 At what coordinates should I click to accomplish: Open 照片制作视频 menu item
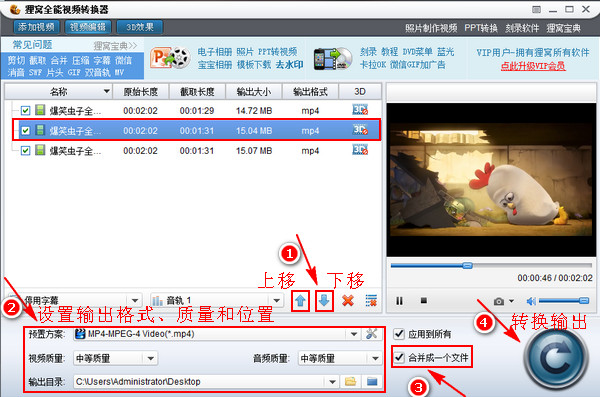point(431,28)
